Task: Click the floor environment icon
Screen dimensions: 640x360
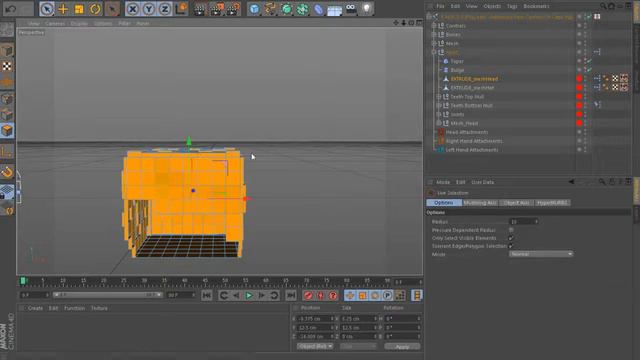Action: tap(334, 10)
